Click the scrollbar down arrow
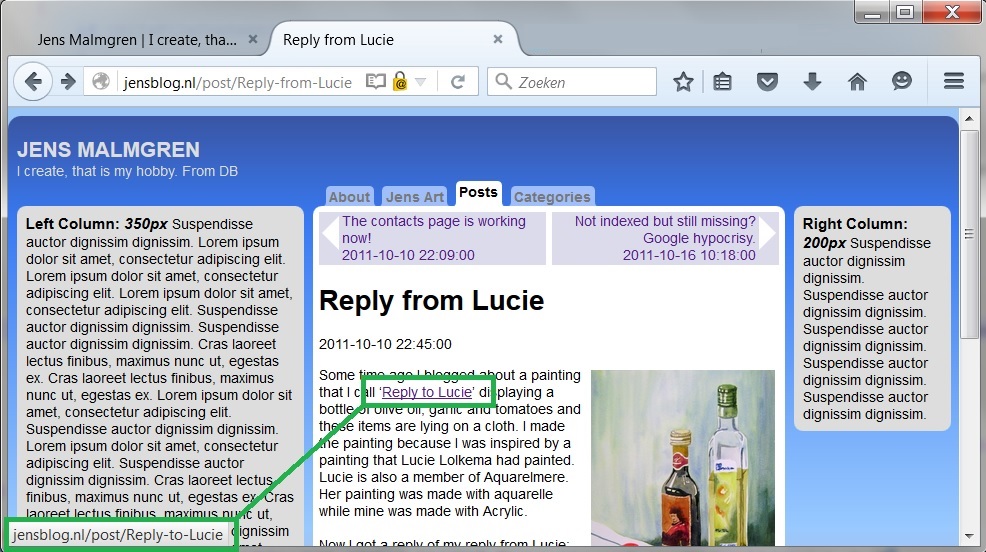The width and height of the screenshot is (986, 552). [969, 536]
